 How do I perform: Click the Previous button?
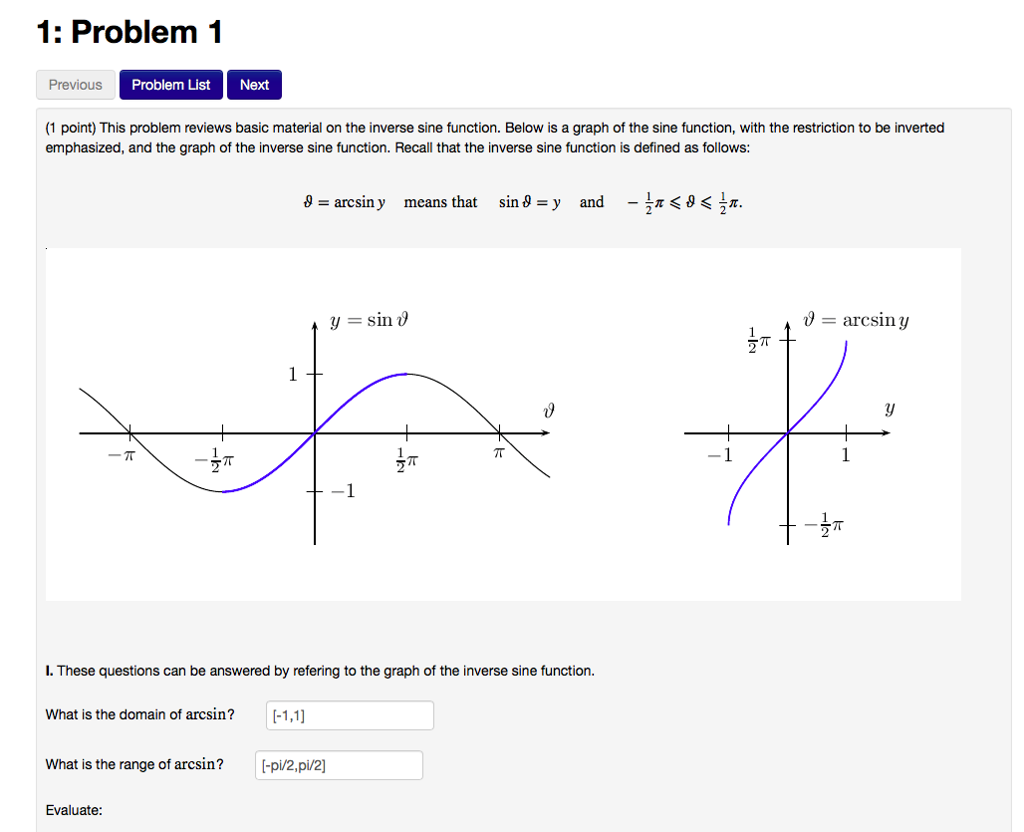click(75, 84)
